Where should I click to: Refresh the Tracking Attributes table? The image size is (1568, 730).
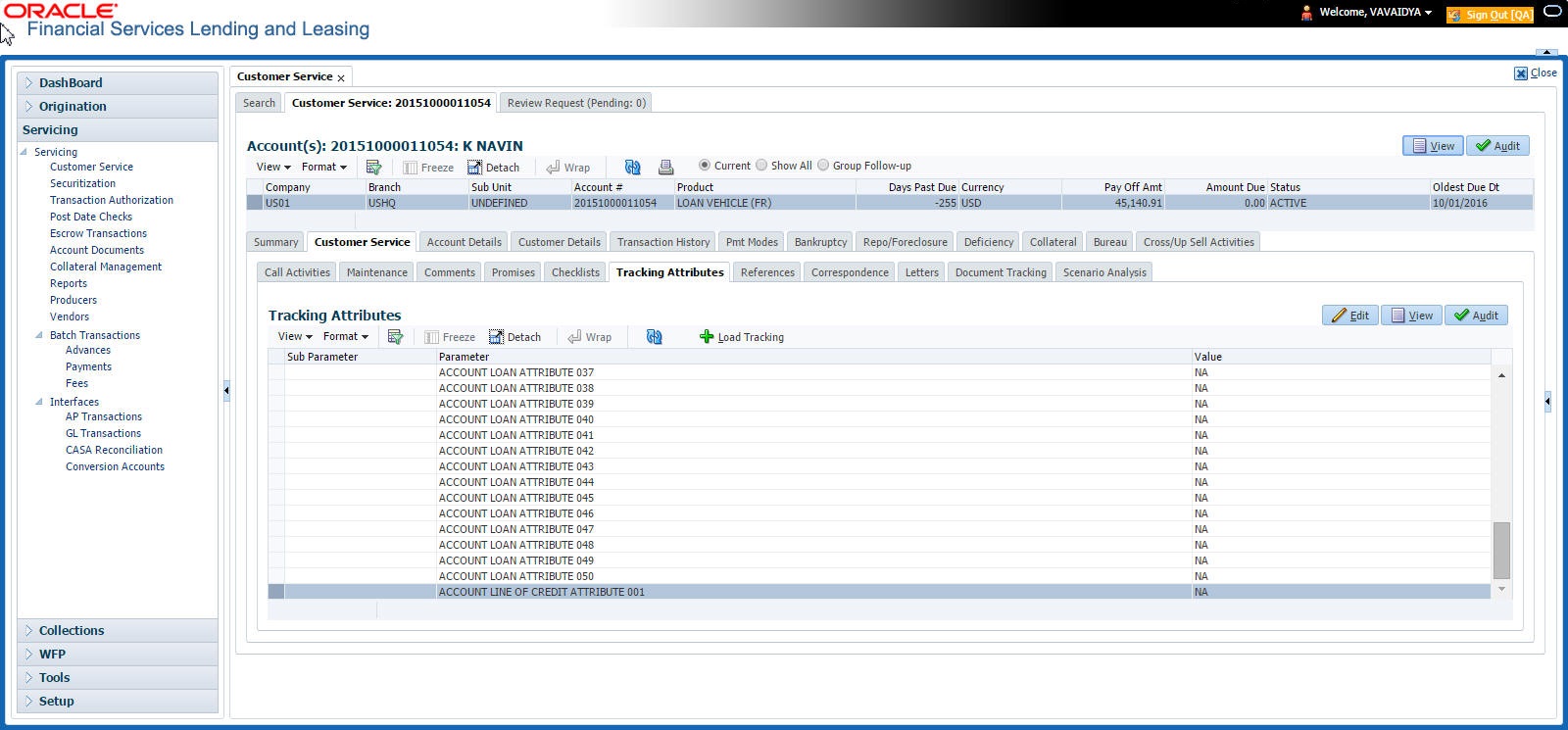coord(655,337)
